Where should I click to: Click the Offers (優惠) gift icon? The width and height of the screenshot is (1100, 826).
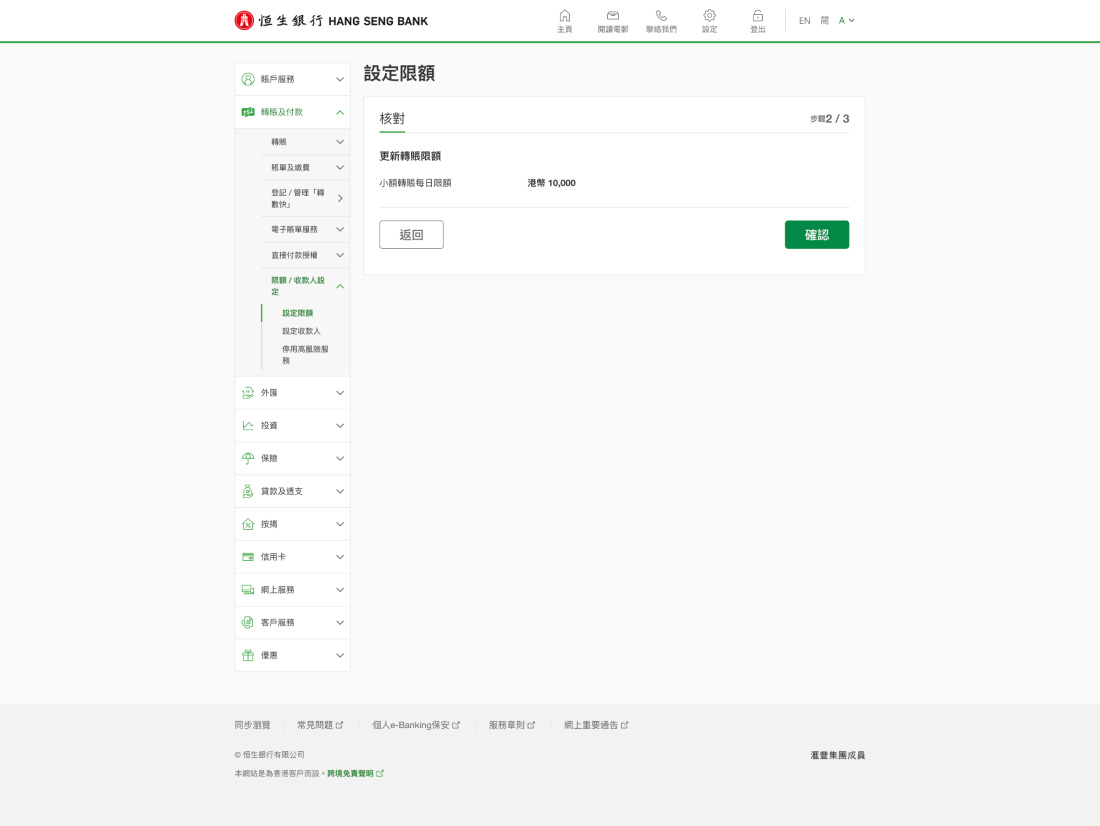pyautogui.click(x=248, y=655)
